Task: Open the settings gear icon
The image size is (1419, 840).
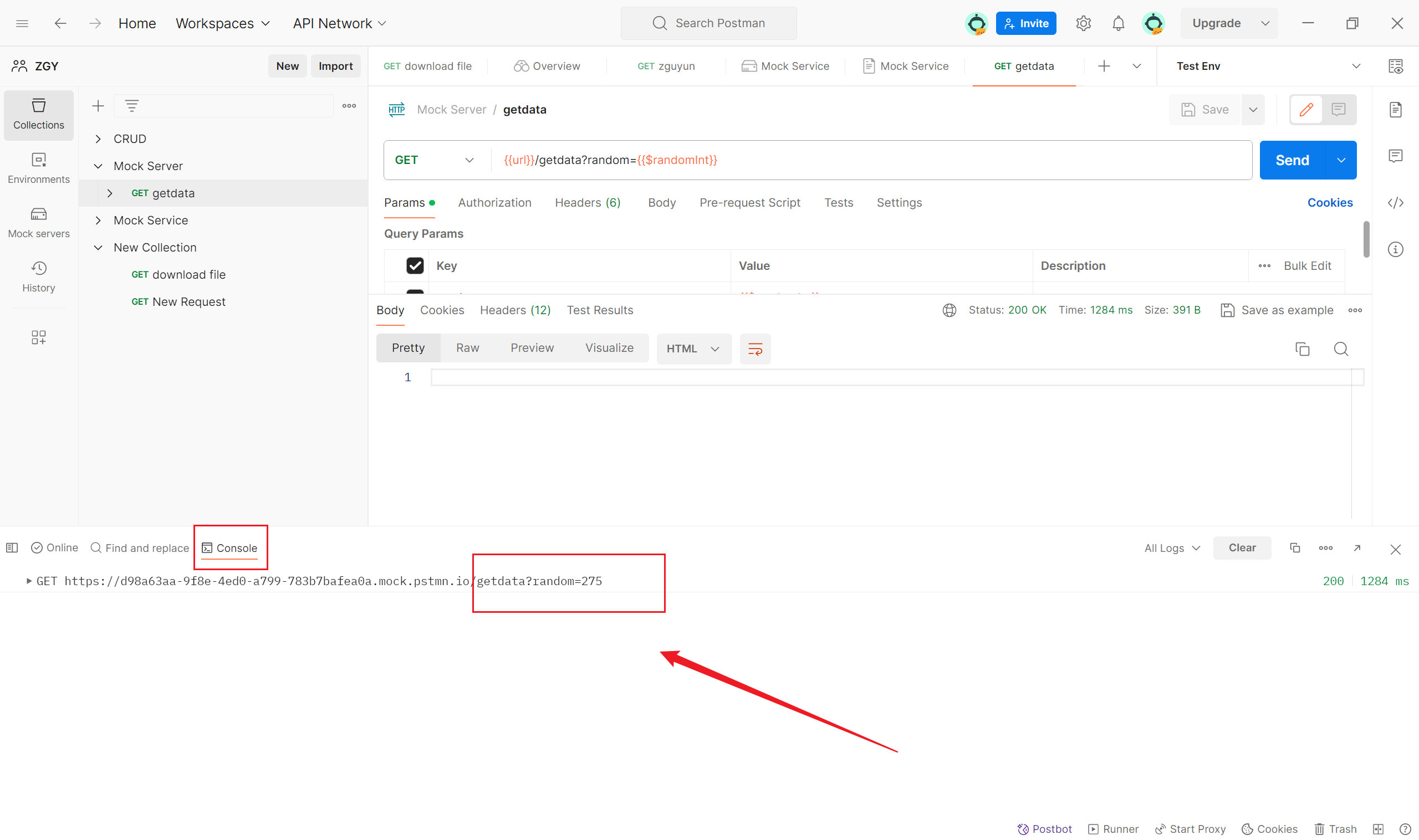Action: pyautogui.click(x=1083, y=23)
